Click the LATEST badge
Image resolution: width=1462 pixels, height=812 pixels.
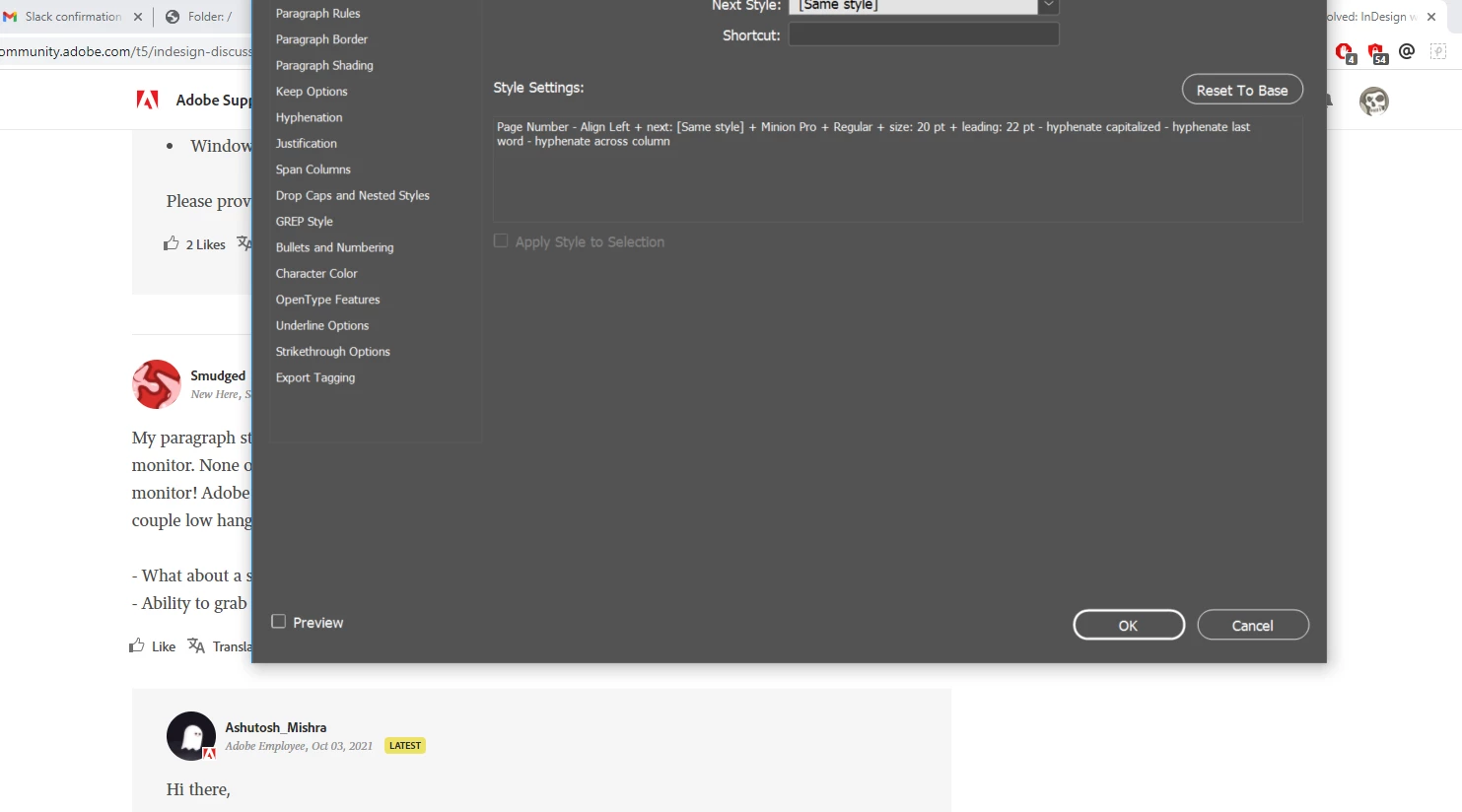pos(405,746)
